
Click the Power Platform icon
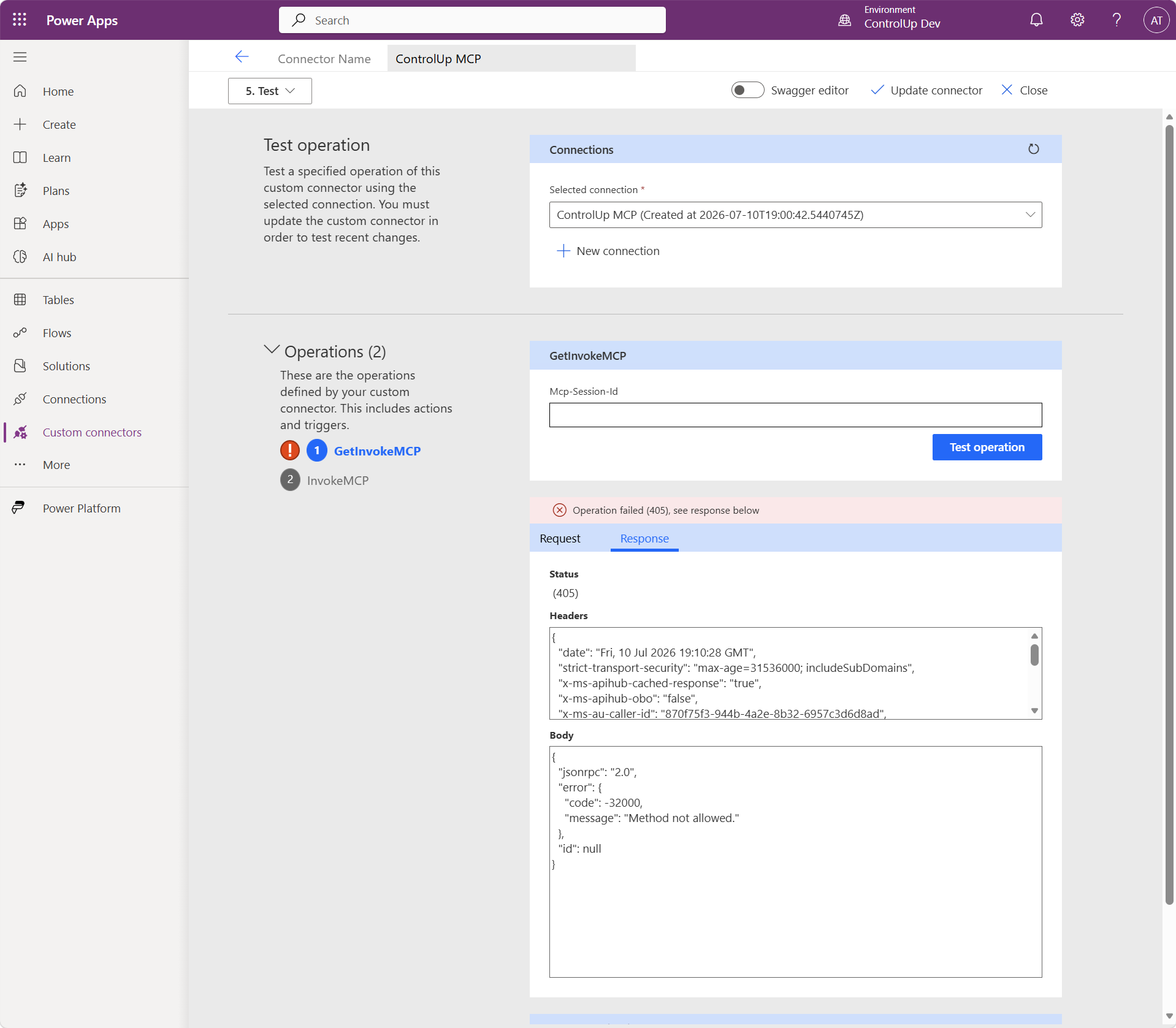18,508
